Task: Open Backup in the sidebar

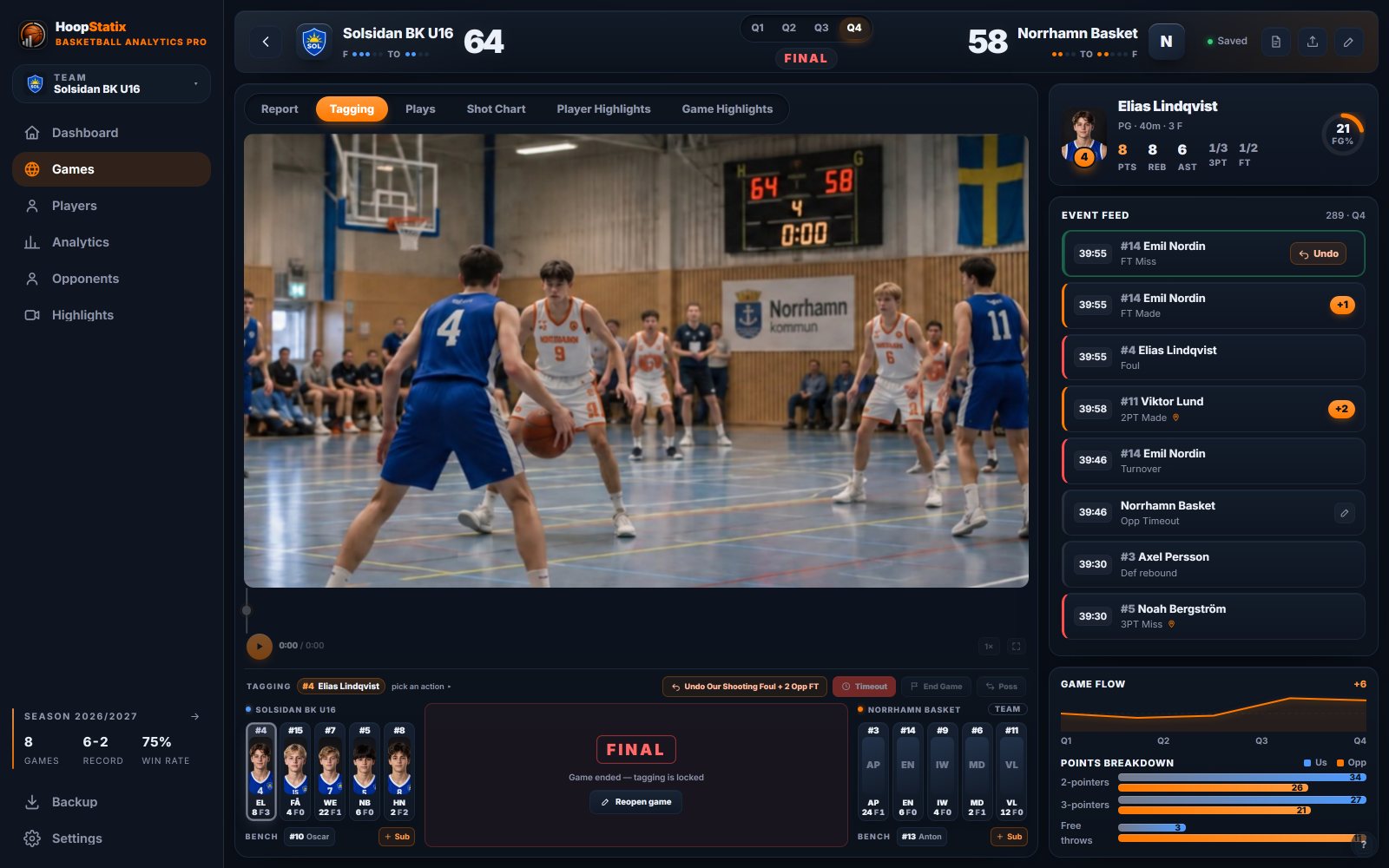Action: pos(111,802)
